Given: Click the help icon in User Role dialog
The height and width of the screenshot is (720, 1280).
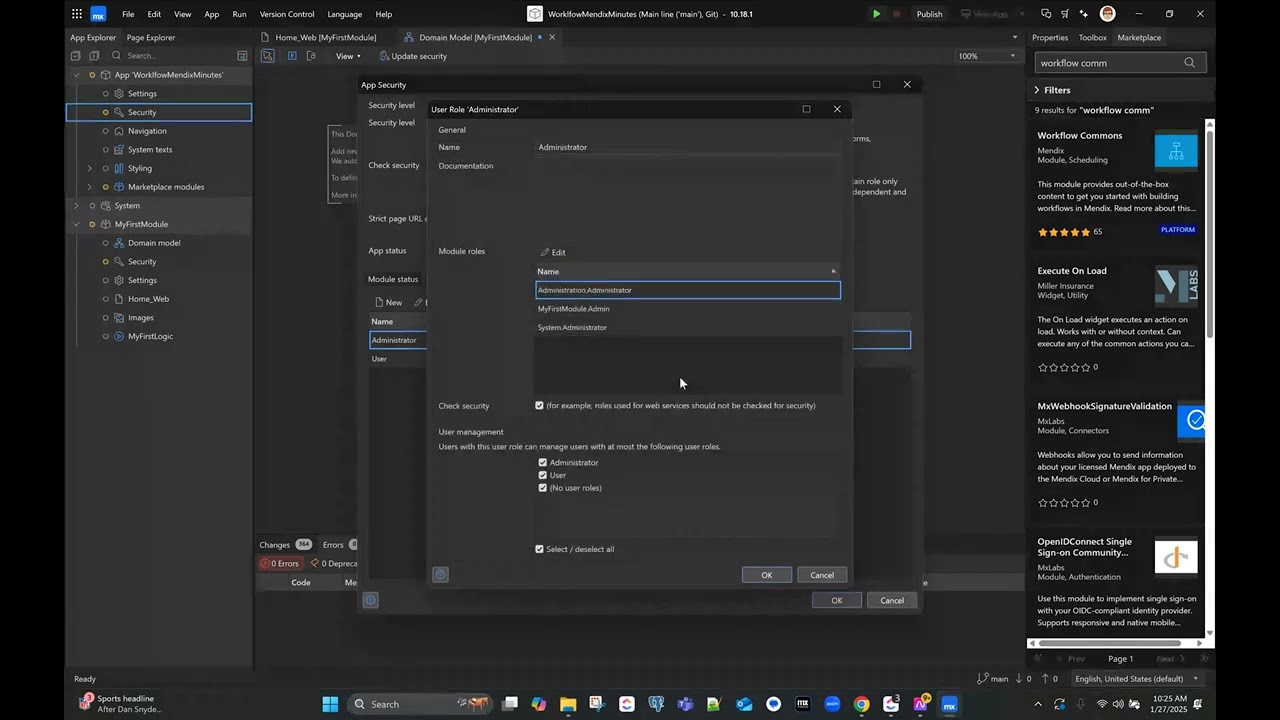Looking at the screenshot, I should click(440, 575).
